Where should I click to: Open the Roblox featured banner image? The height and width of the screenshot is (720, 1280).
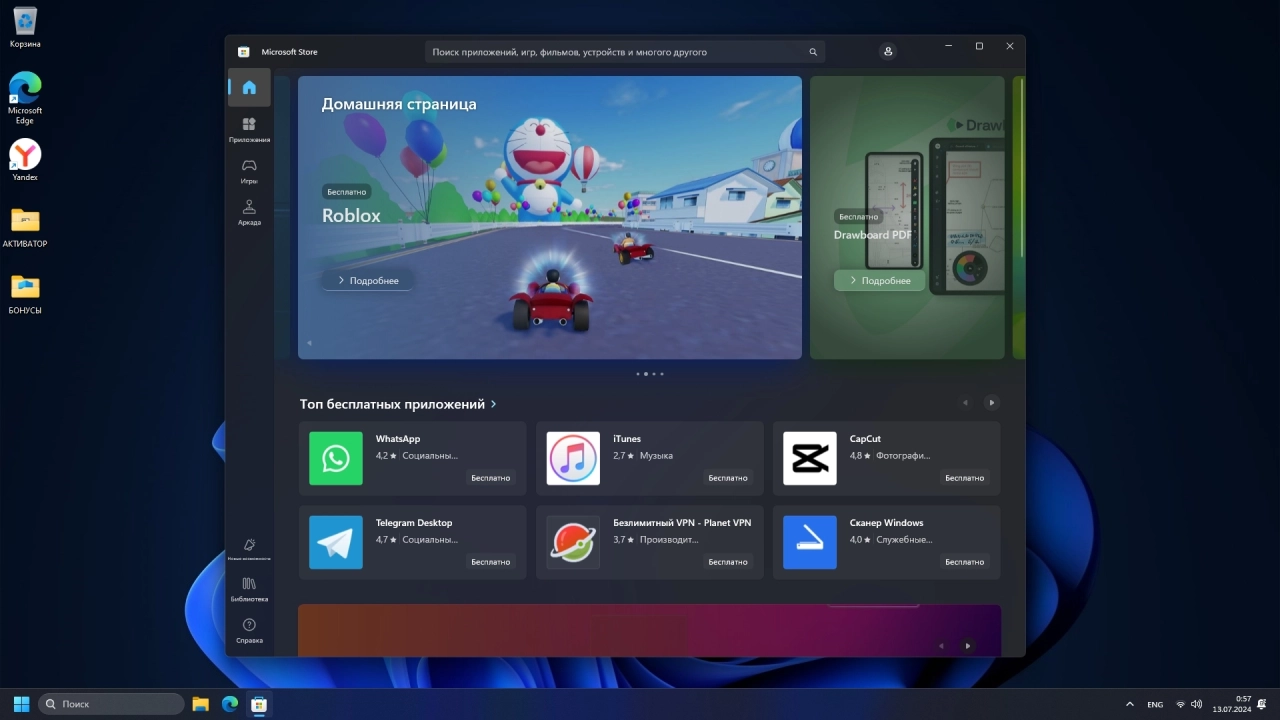coord(550,217)
